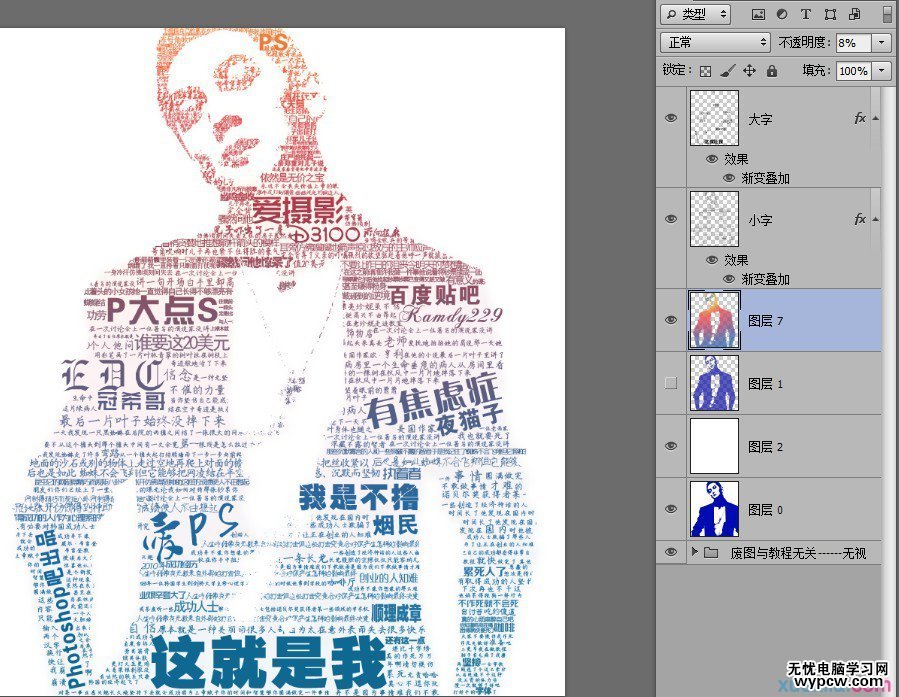Open the 类型 filter type dropdown
The height and width of the screenshot is (697, 899).
tap(696, 14)
